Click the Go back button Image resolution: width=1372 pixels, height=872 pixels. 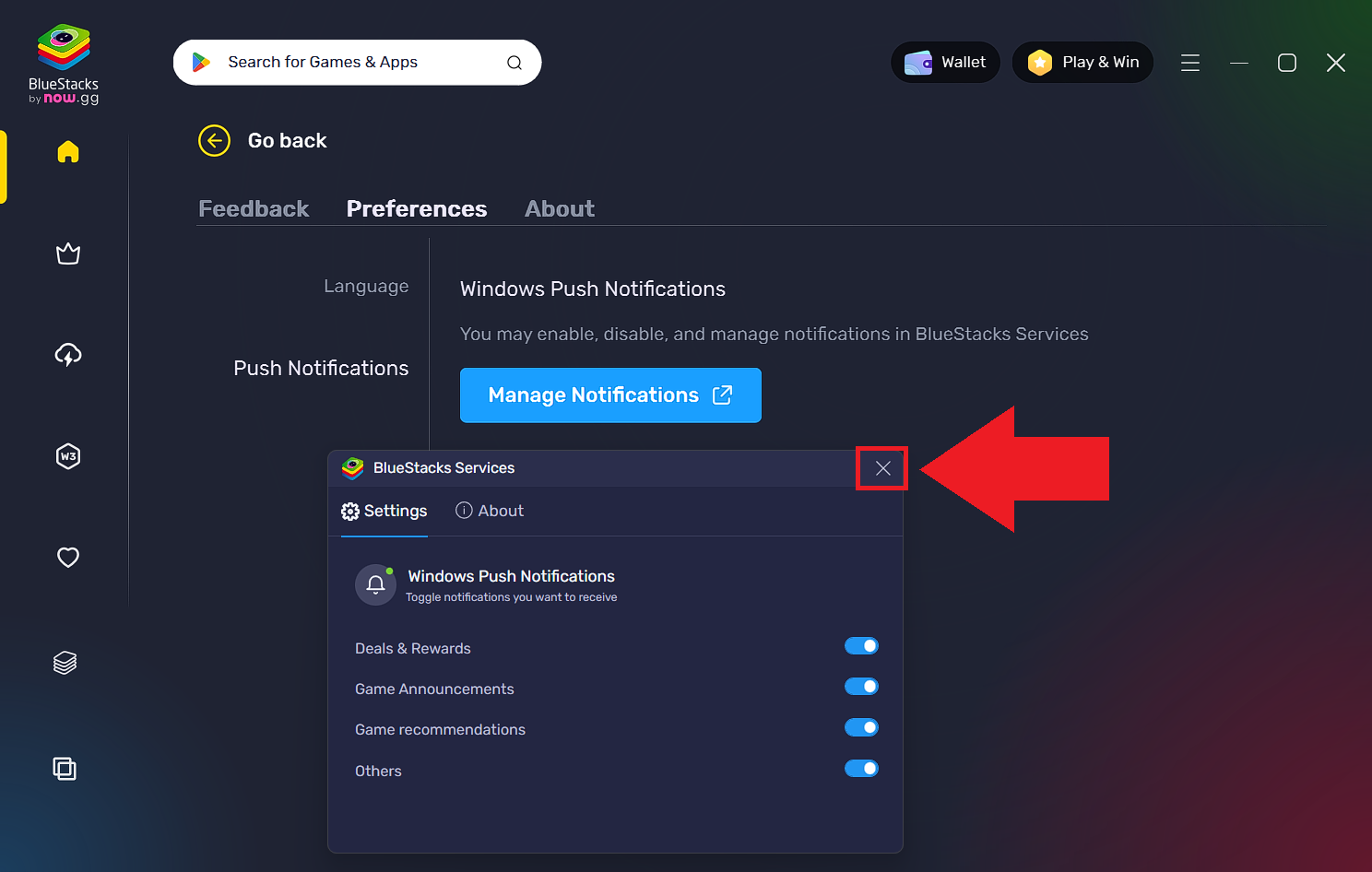(x=262, y=140)
